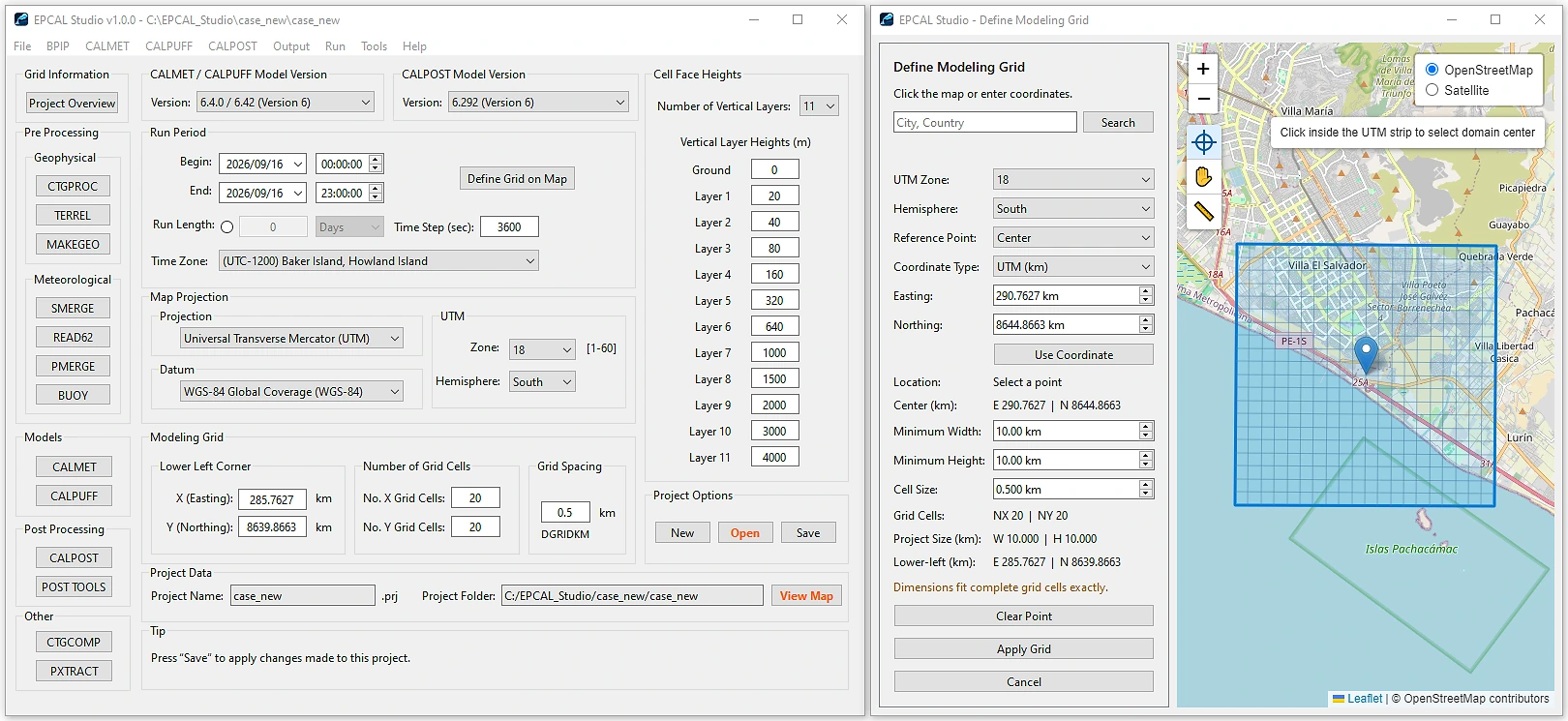Save the project options
The image size is (1568, 721).
808,533
